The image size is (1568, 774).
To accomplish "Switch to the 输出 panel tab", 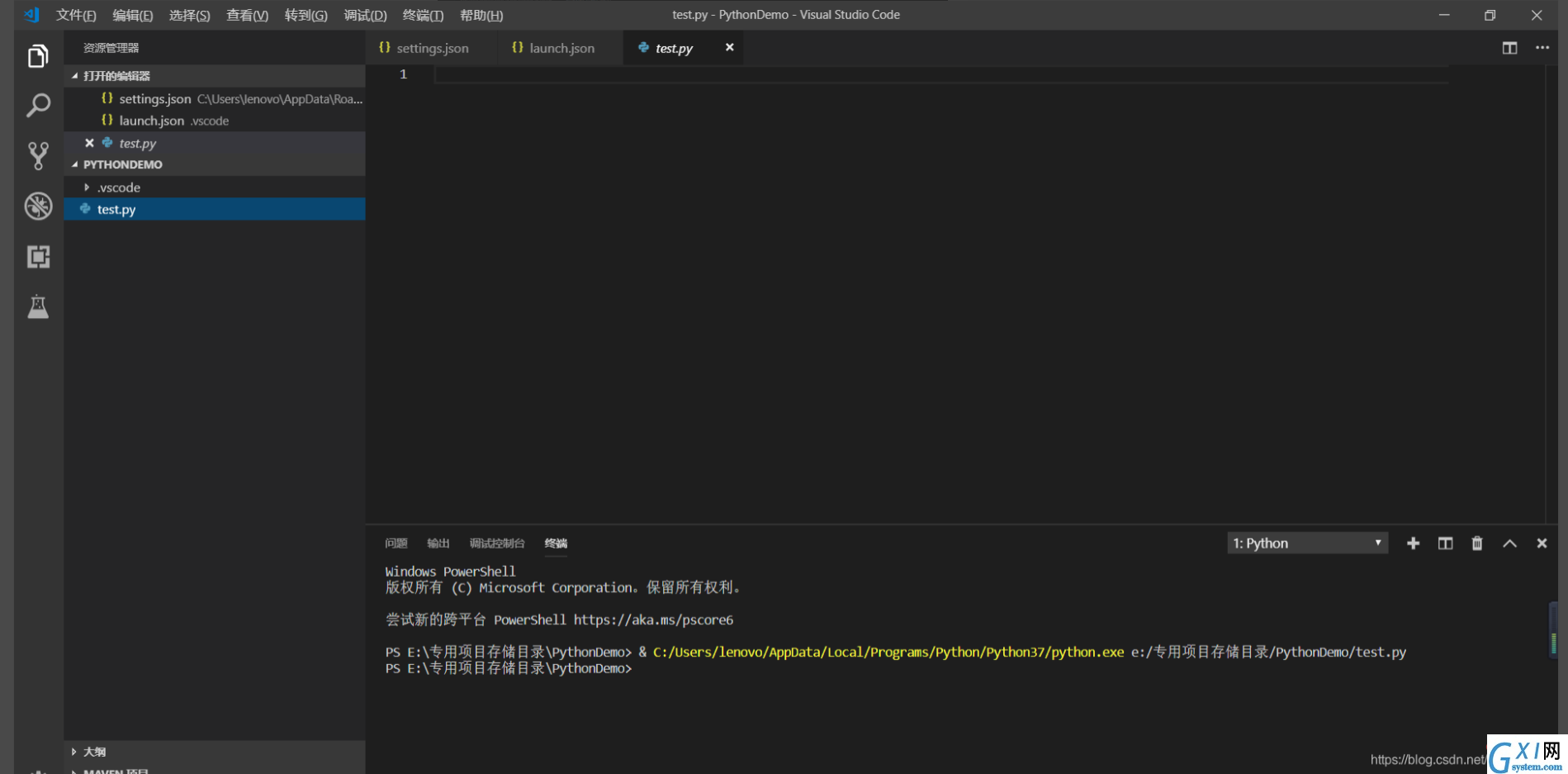I will click(438, 544).
